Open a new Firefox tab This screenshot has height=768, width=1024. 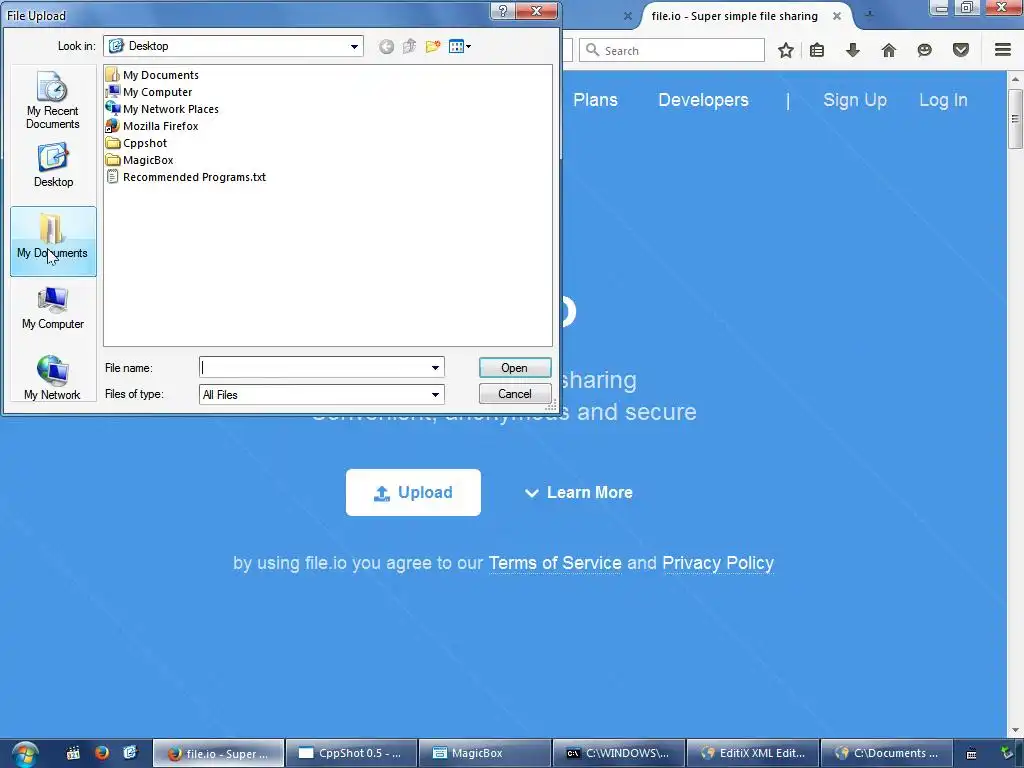coord(869,14)
